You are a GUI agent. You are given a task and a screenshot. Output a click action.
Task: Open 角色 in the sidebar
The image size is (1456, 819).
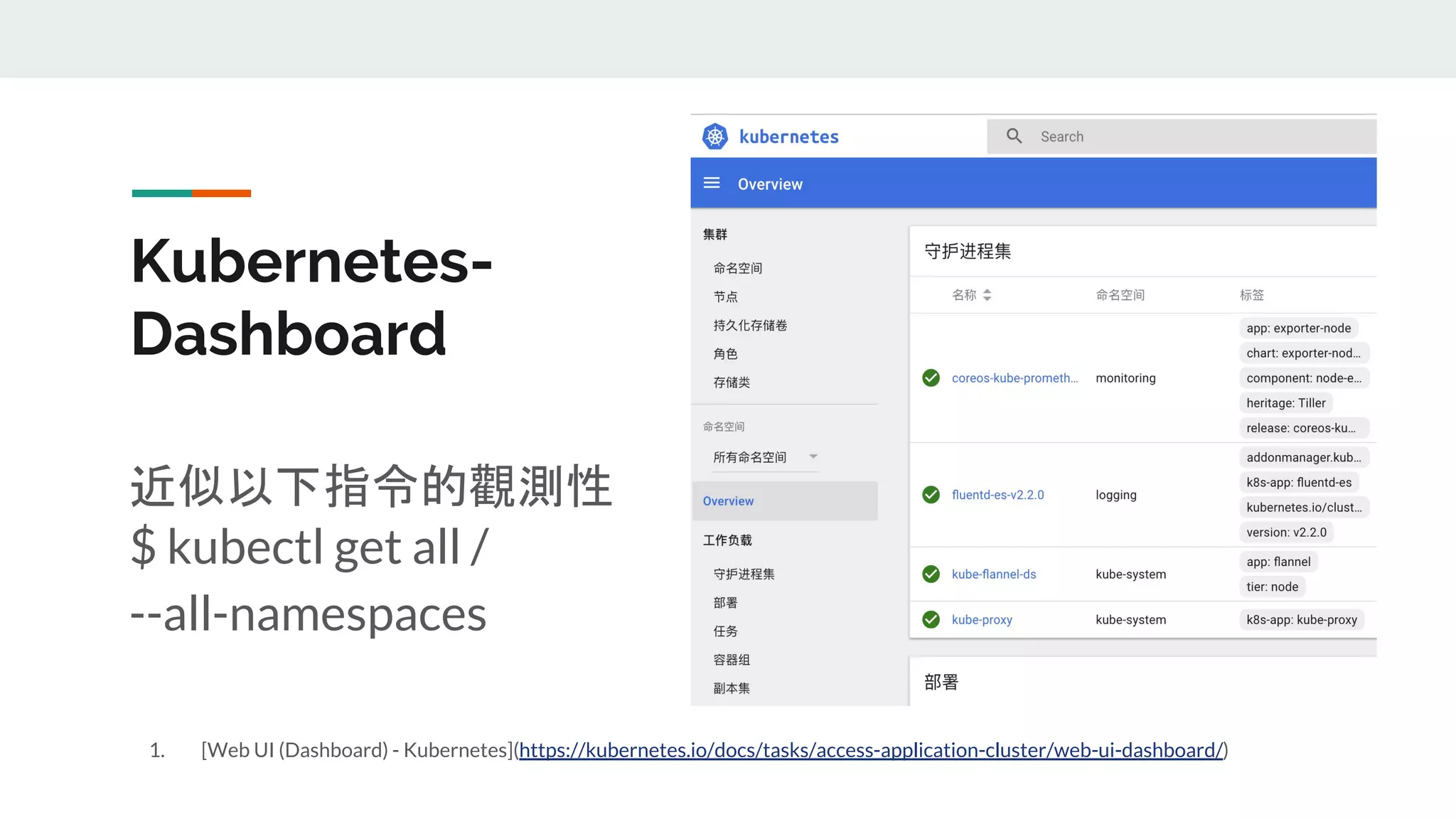[726, 353]
